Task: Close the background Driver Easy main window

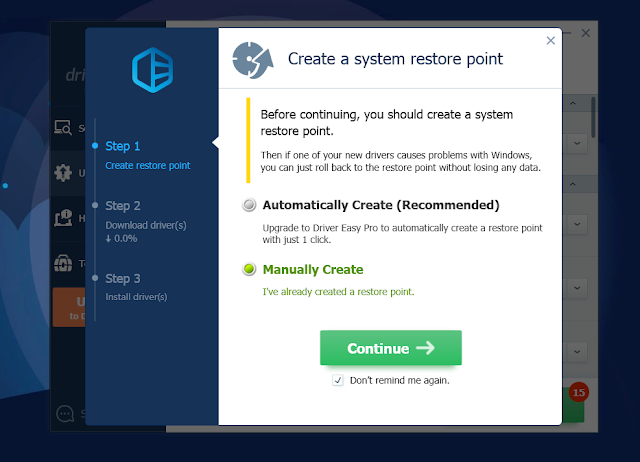Action: tap(586, 33)
